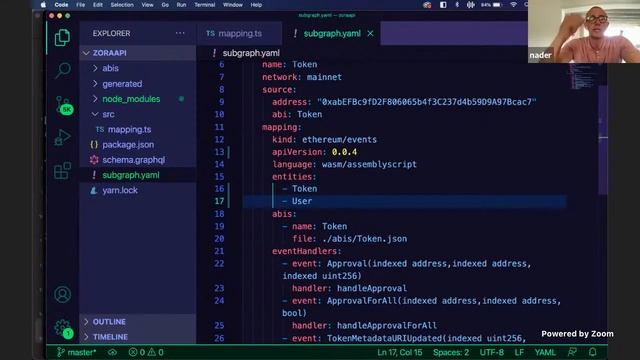Expand the generated folder
This screenshot has height=360, width=640.
(x=138, y=84)
